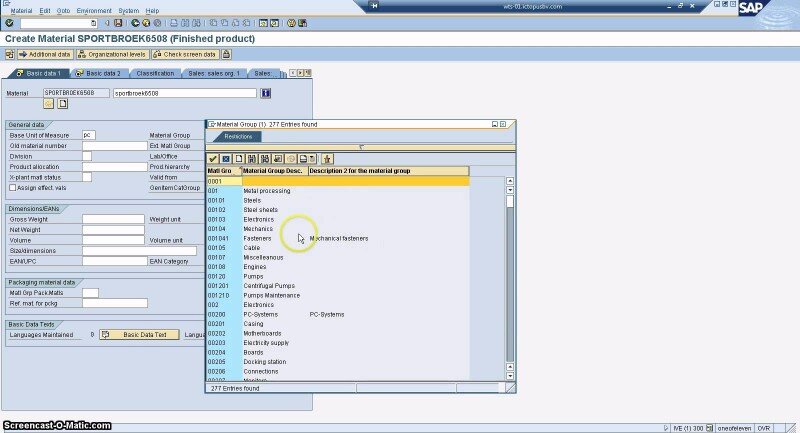Open the Environment menu
The height and width of the screenshot is (433, 800).
pyautogui.click(x=94, y=10)
